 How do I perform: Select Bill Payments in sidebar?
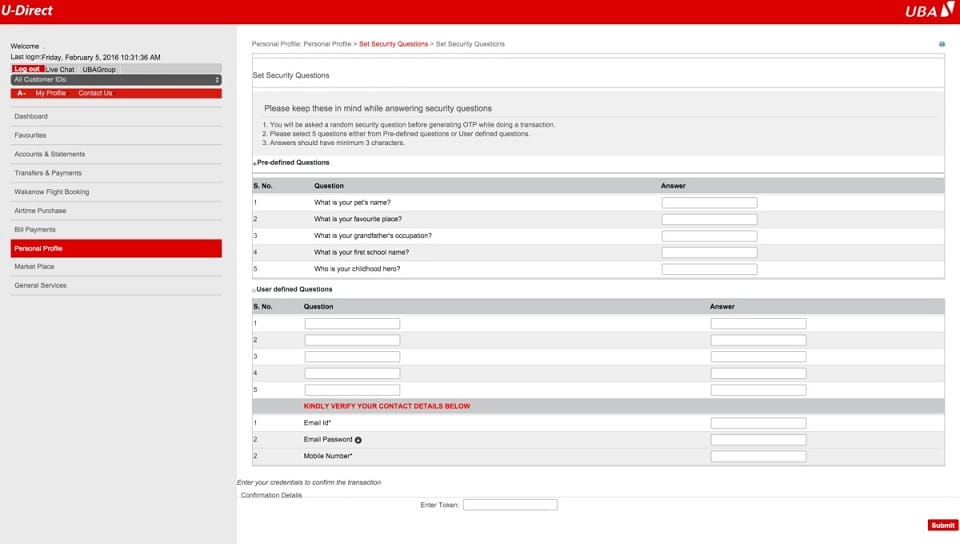pos(35,230)
